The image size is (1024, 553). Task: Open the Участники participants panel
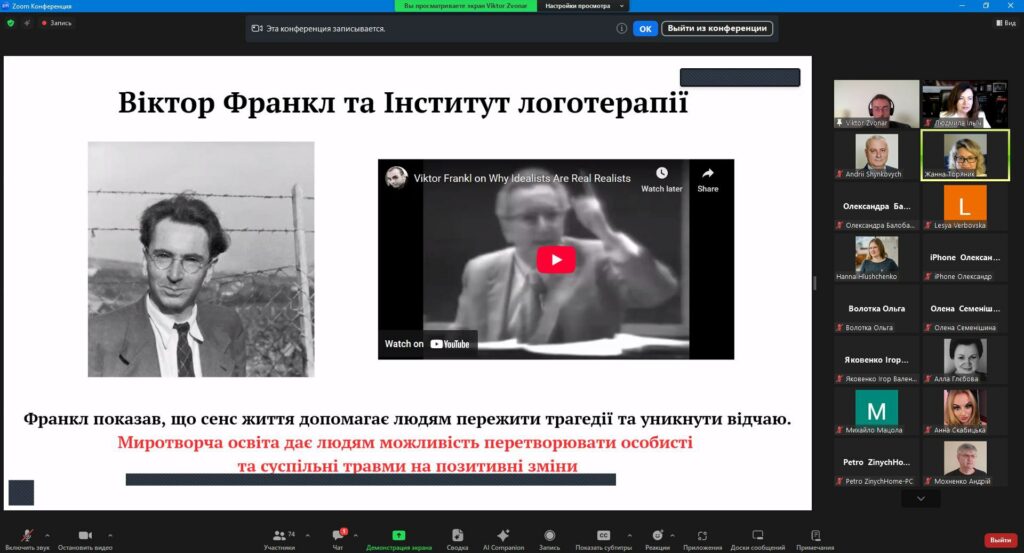280,539
